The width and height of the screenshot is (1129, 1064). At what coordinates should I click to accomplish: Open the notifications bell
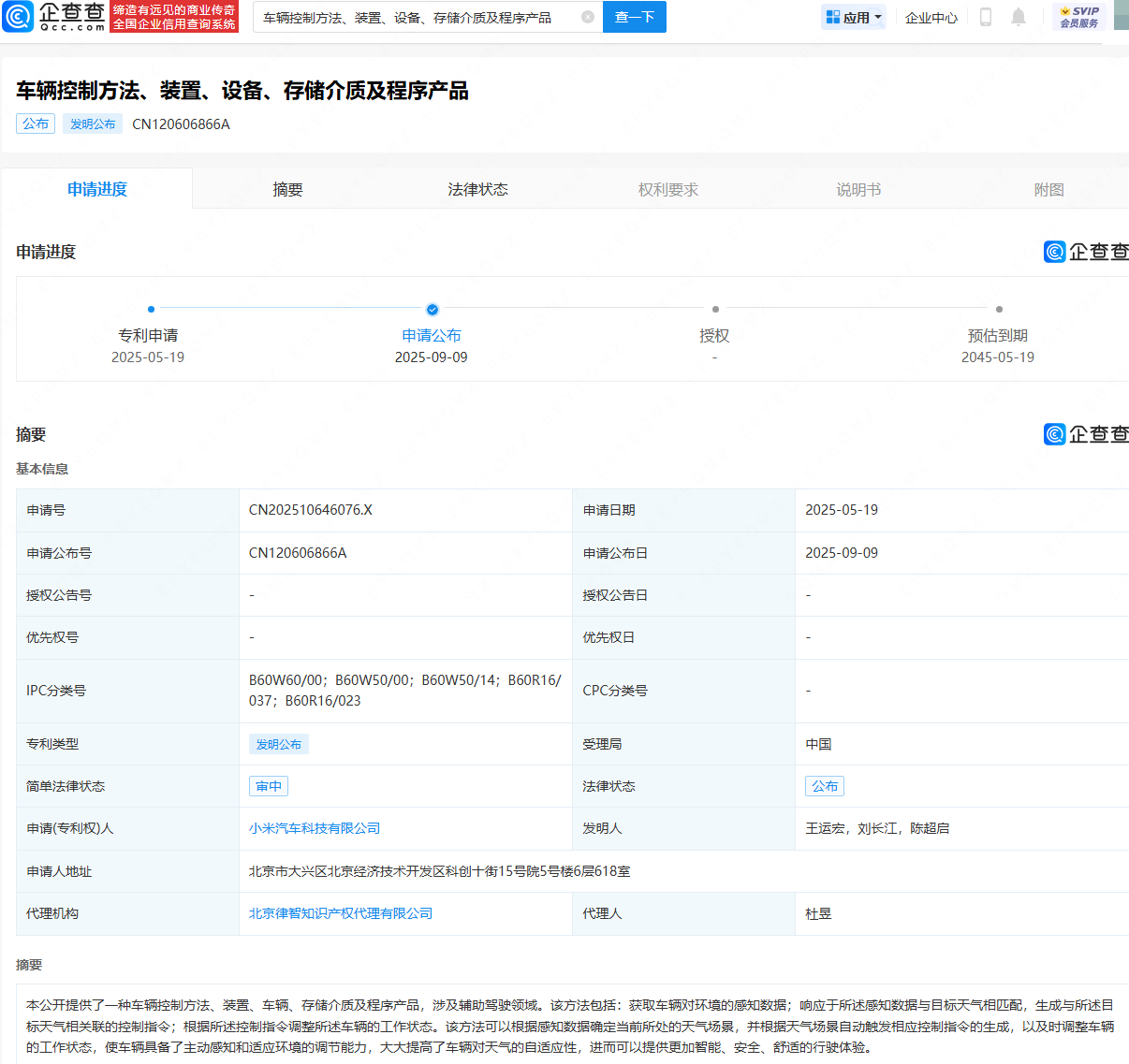[1019, 17]
